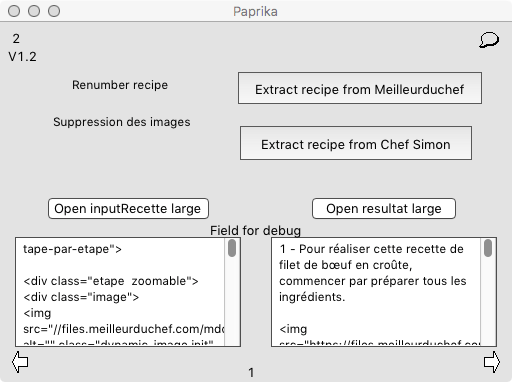512x382 pixels.
Task: Go to next card with right arrow
Action: 492,362
